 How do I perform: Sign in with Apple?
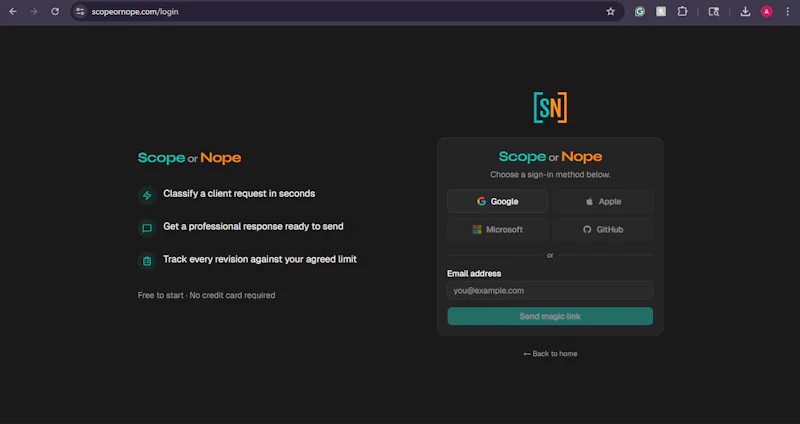(603, 202)
